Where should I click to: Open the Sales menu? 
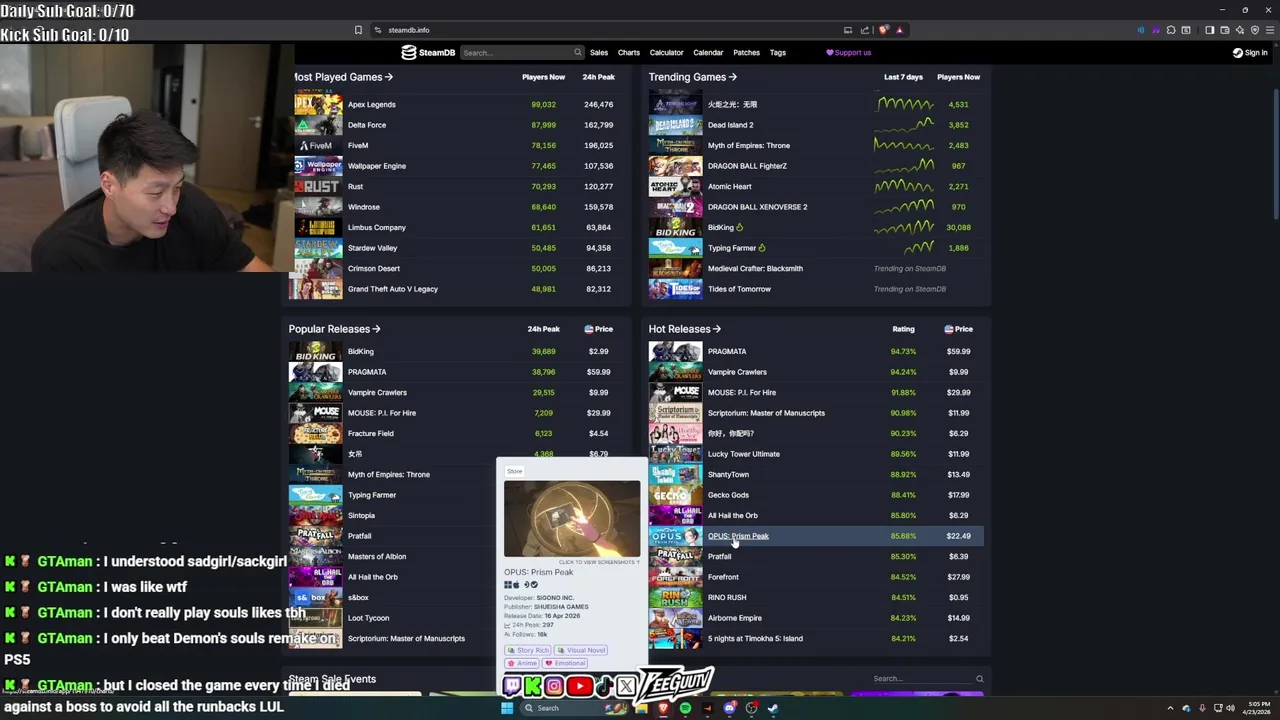click(x=599, y=52)
